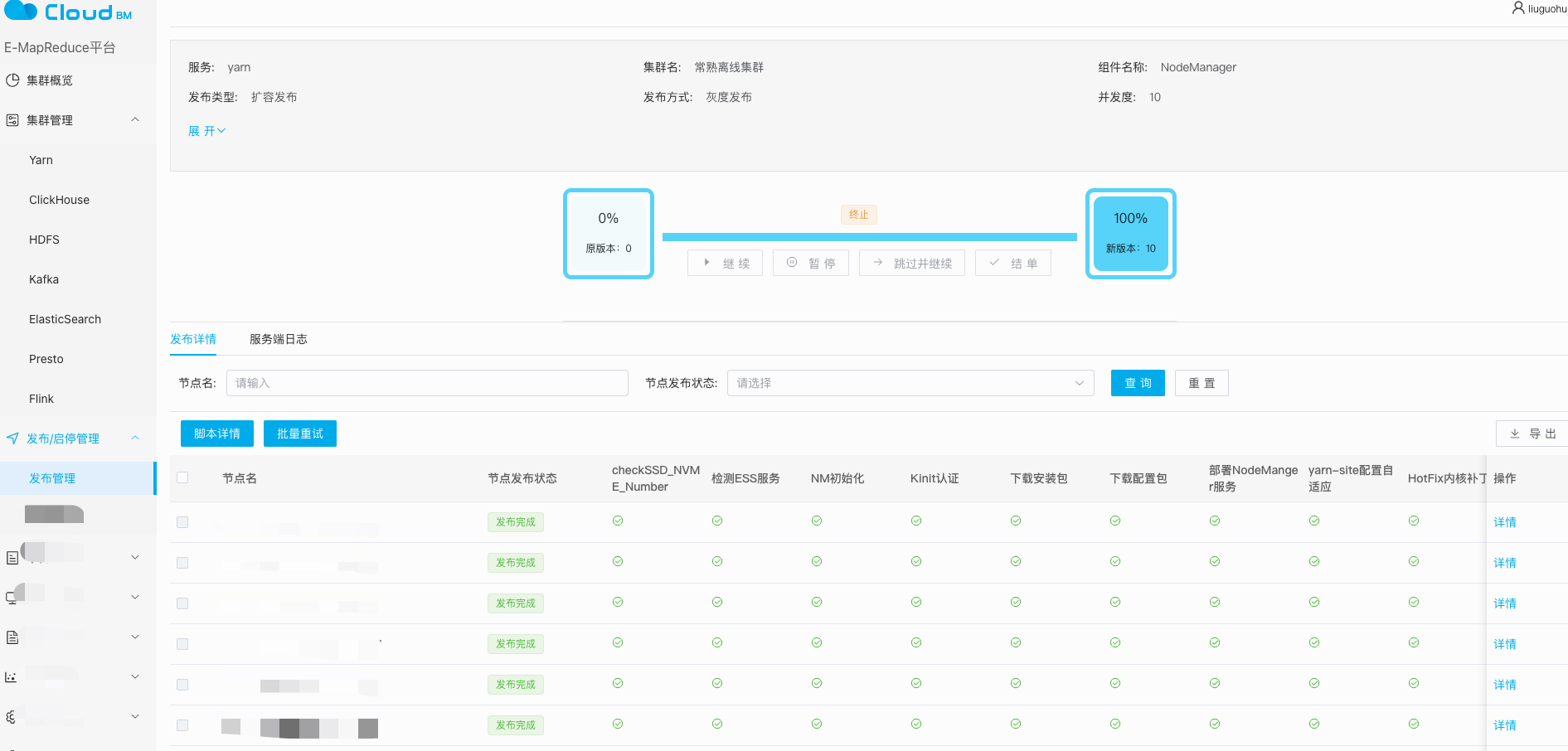
Task: Click the play icon in the 继续 button
Action: point(706,263)
